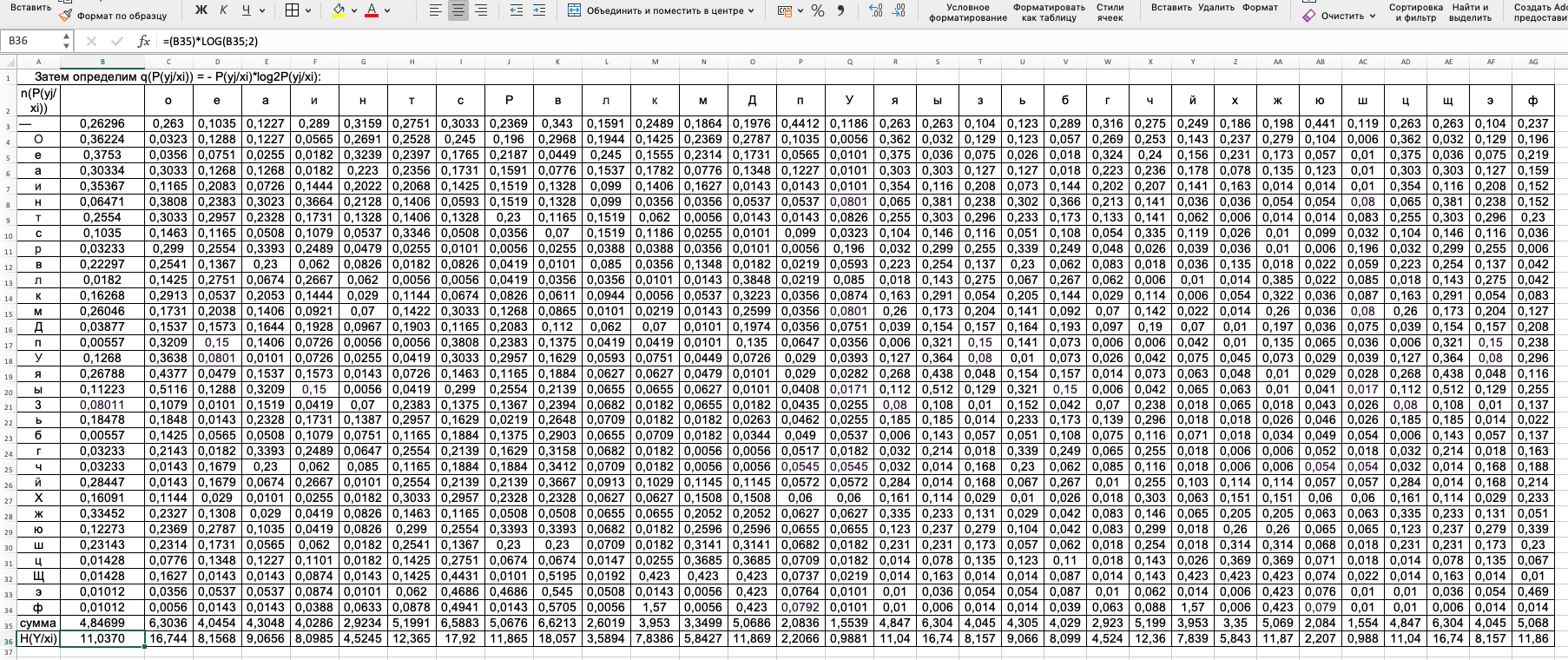This screenshot has width=1568, height=660.
Task: Click sum cell with 4,84699
Action: point(102,624)
